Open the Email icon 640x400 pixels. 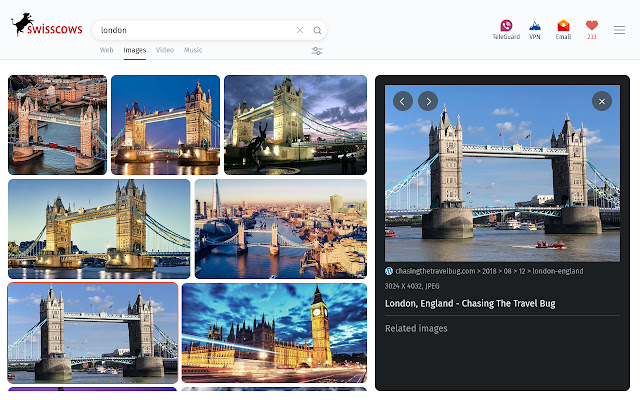click(x=563, y=30)
